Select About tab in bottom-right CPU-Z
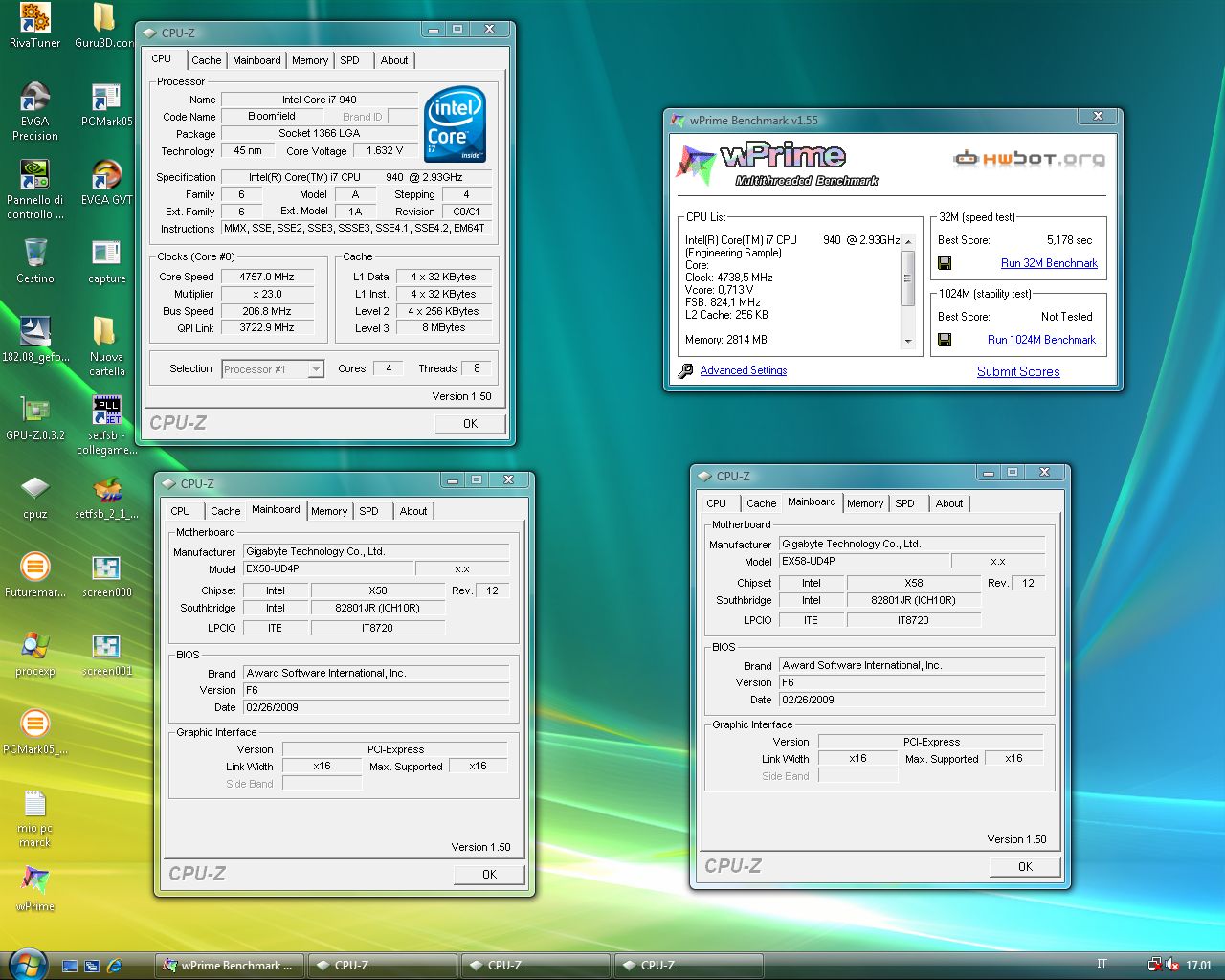 [x=949, y=503]
